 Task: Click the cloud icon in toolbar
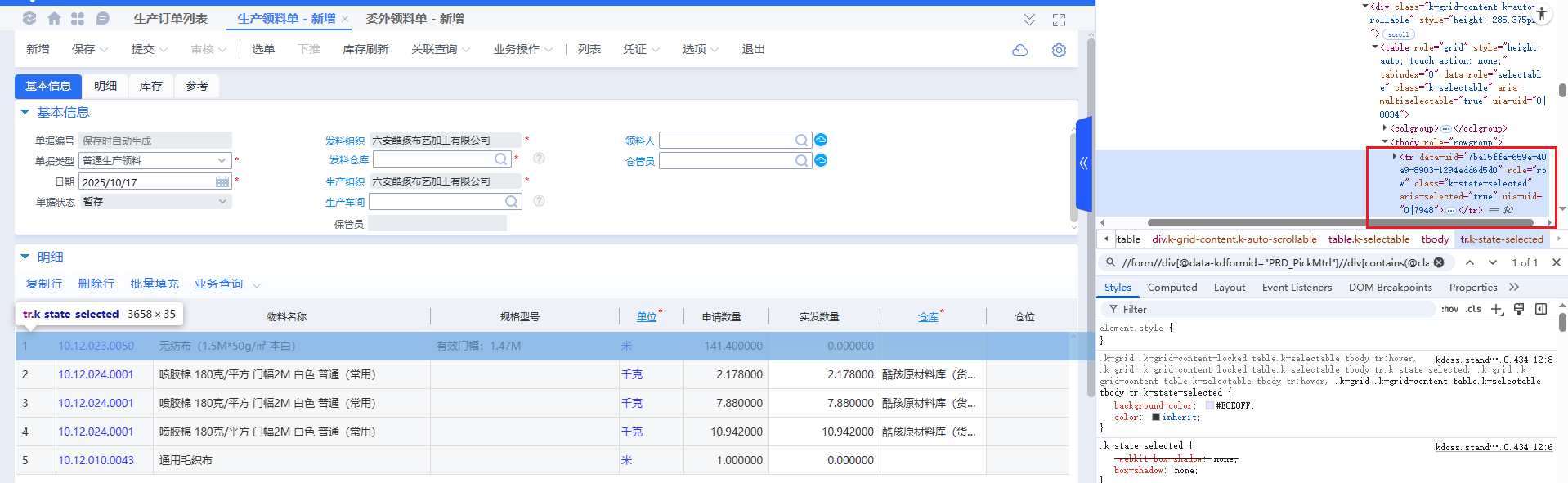click(1020, 50)
